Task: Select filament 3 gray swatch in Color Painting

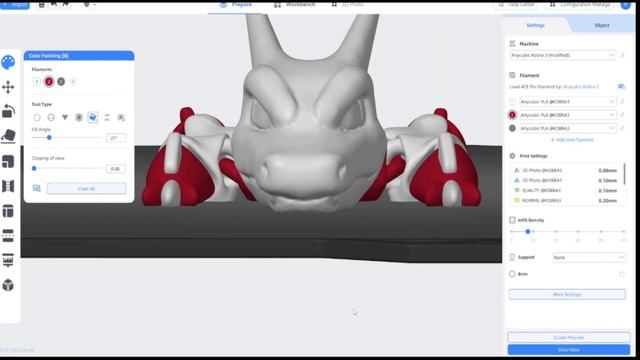Action: (x=61, y=82)
